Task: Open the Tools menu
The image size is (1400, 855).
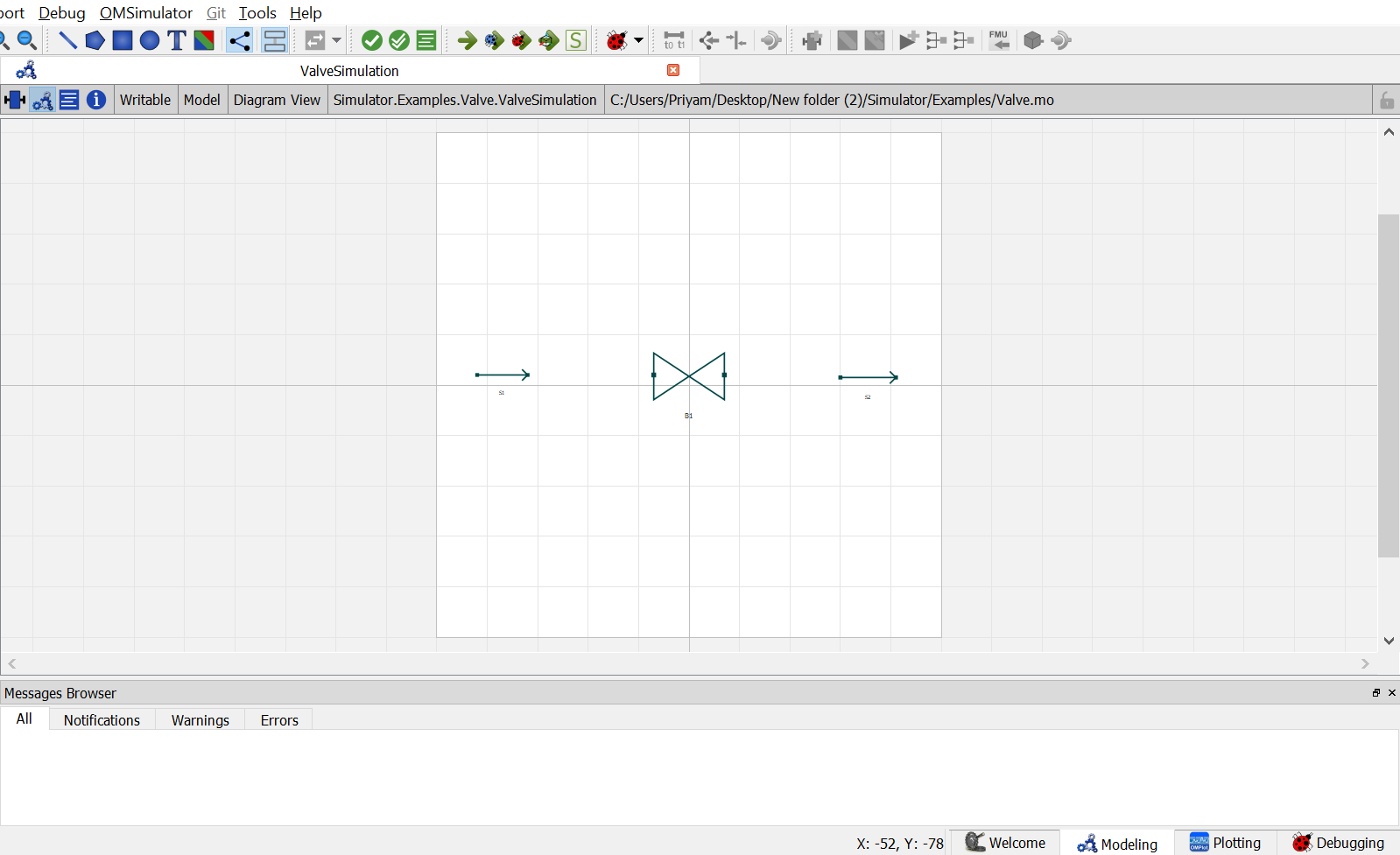Action: (257, 13)
